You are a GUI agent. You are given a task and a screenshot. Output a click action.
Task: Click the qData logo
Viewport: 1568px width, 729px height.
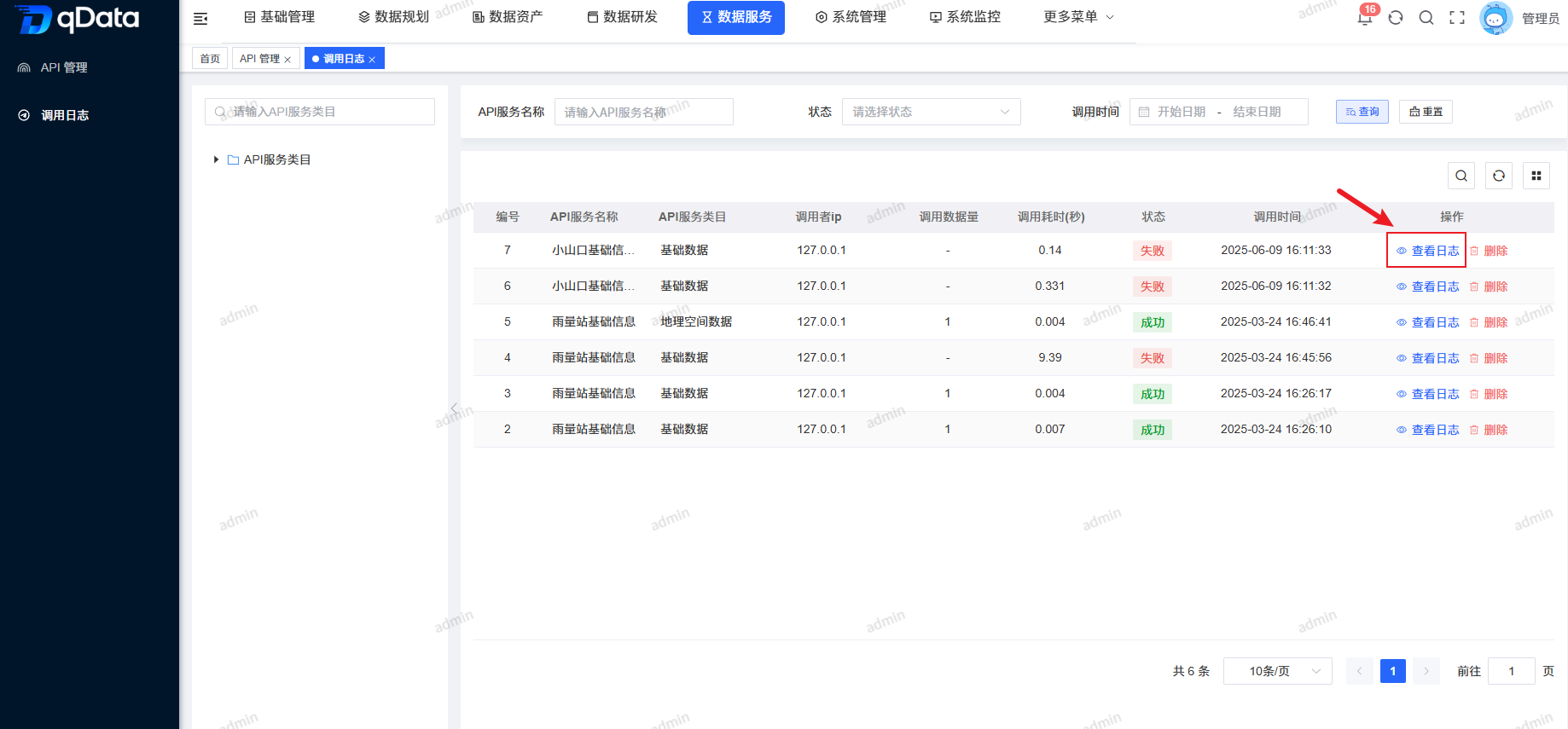[78, 18]
